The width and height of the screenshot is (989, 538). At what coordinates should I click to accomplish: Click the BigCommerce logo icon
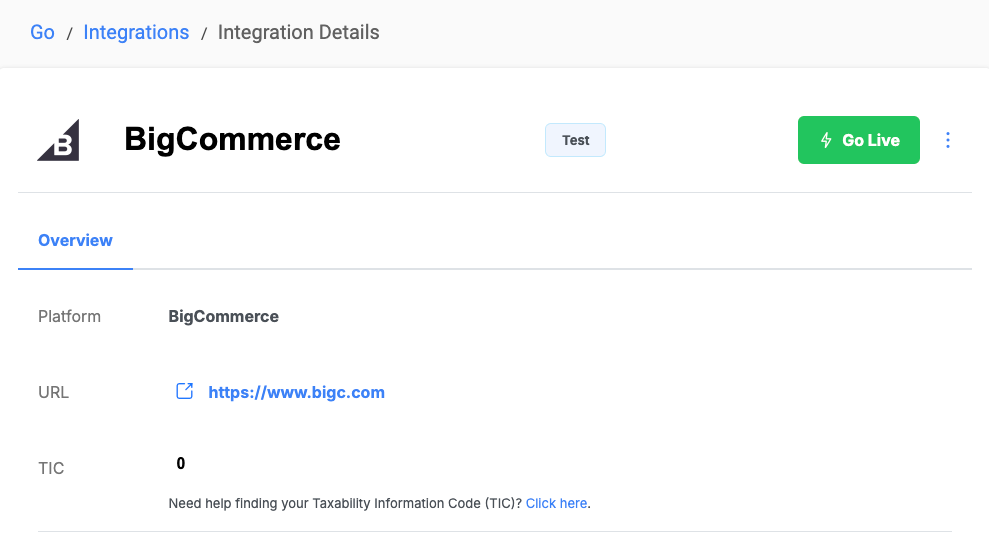59,140
